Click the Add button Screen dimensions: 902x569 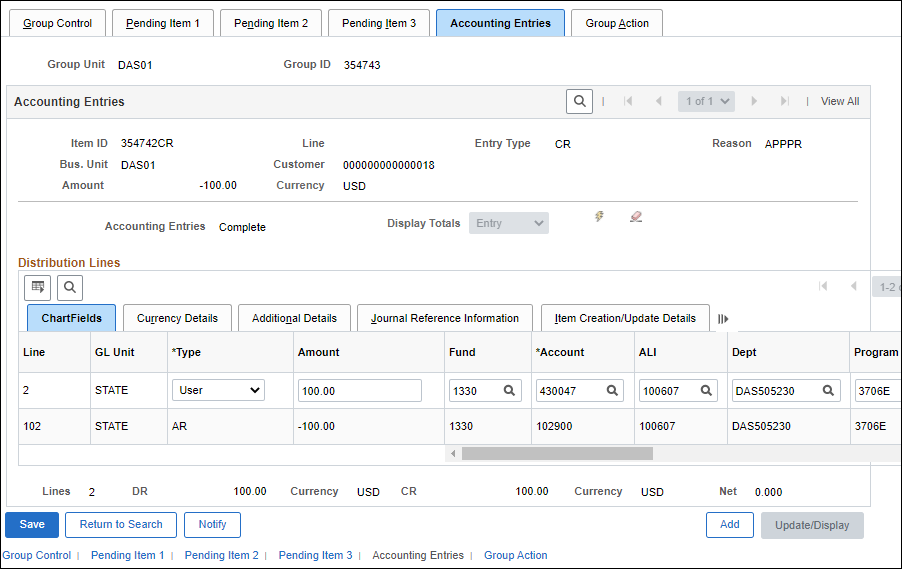pyautogui.click(x=730, y=525)
